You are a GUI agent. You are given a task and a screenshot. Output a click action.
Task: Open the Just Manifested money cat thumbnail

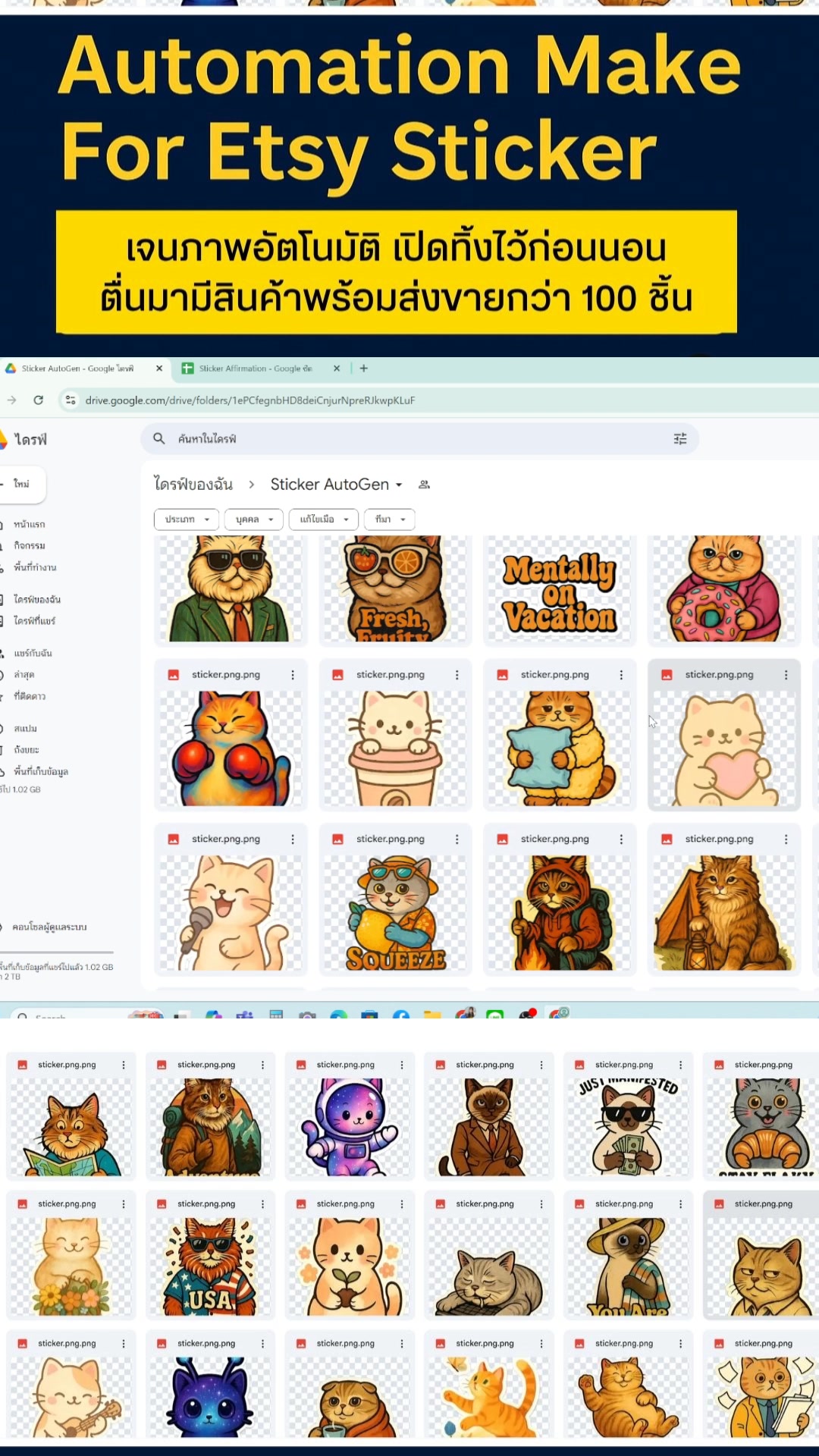click(x=626, y=1127)
